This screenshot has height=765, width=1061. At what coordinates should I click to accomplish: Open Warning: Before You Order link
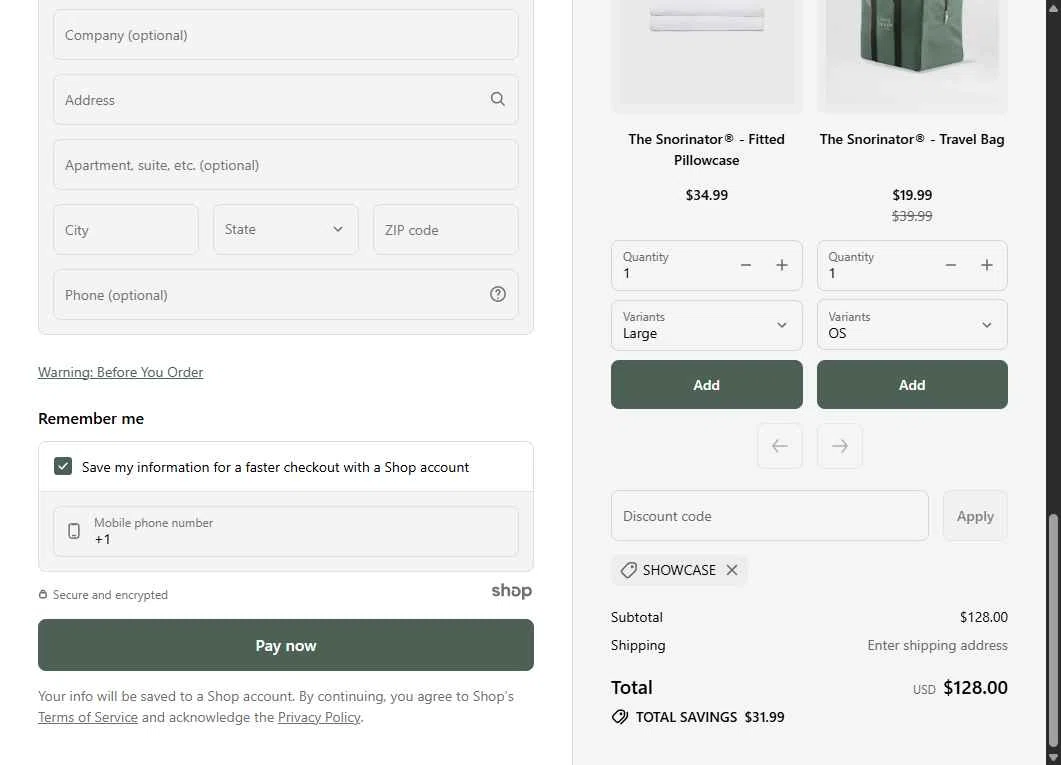(x=120, y=372)
